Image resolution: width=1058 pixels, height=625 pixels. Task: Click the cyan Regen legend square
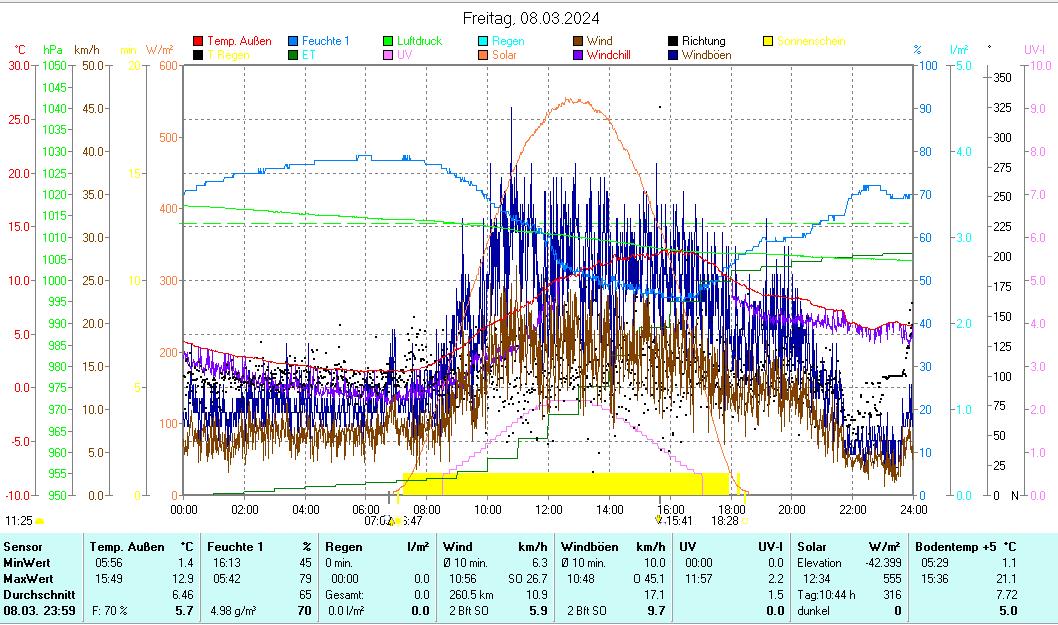click(483, 41)
